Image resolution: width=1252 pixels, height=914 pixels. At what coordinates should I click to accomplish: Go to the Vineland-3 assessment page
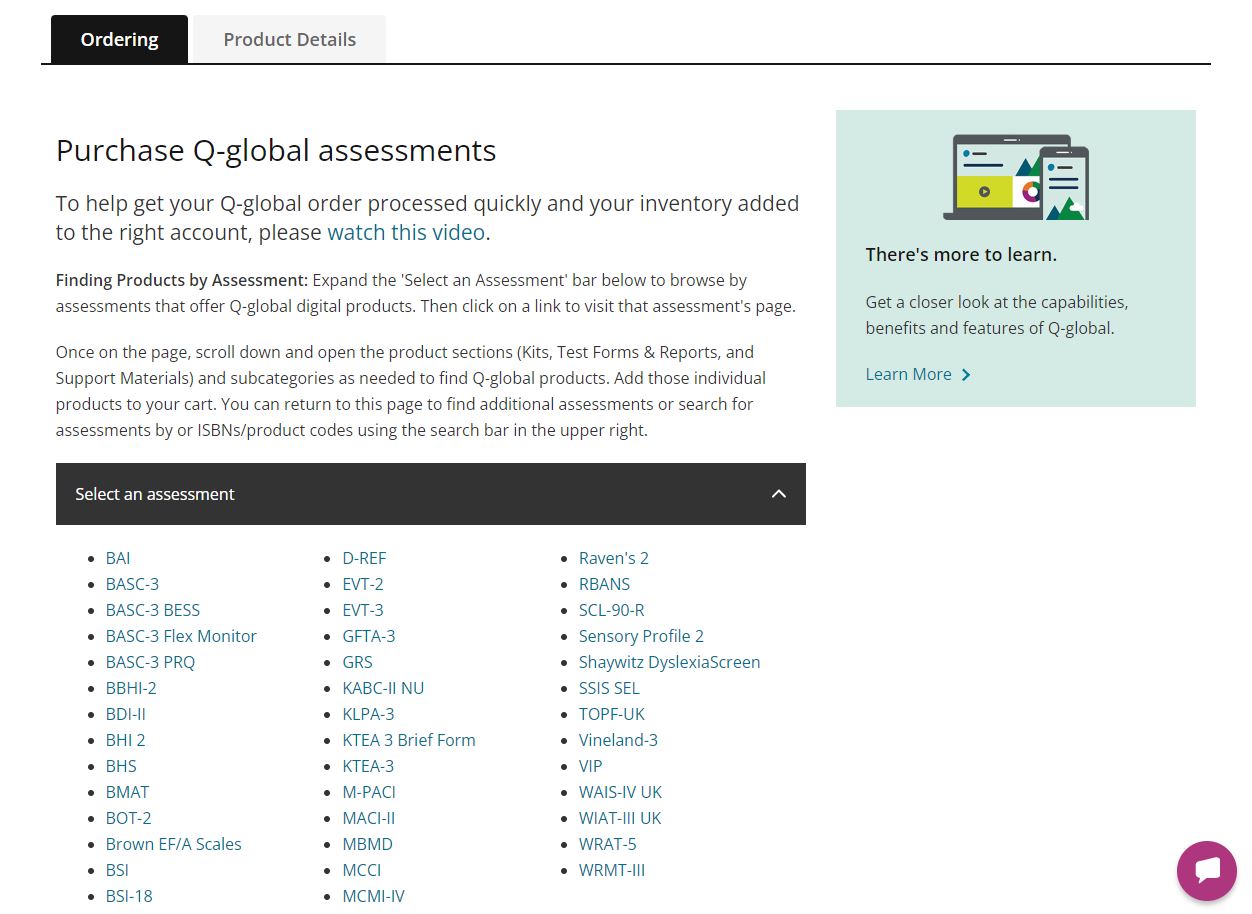[x=617, y=740]
